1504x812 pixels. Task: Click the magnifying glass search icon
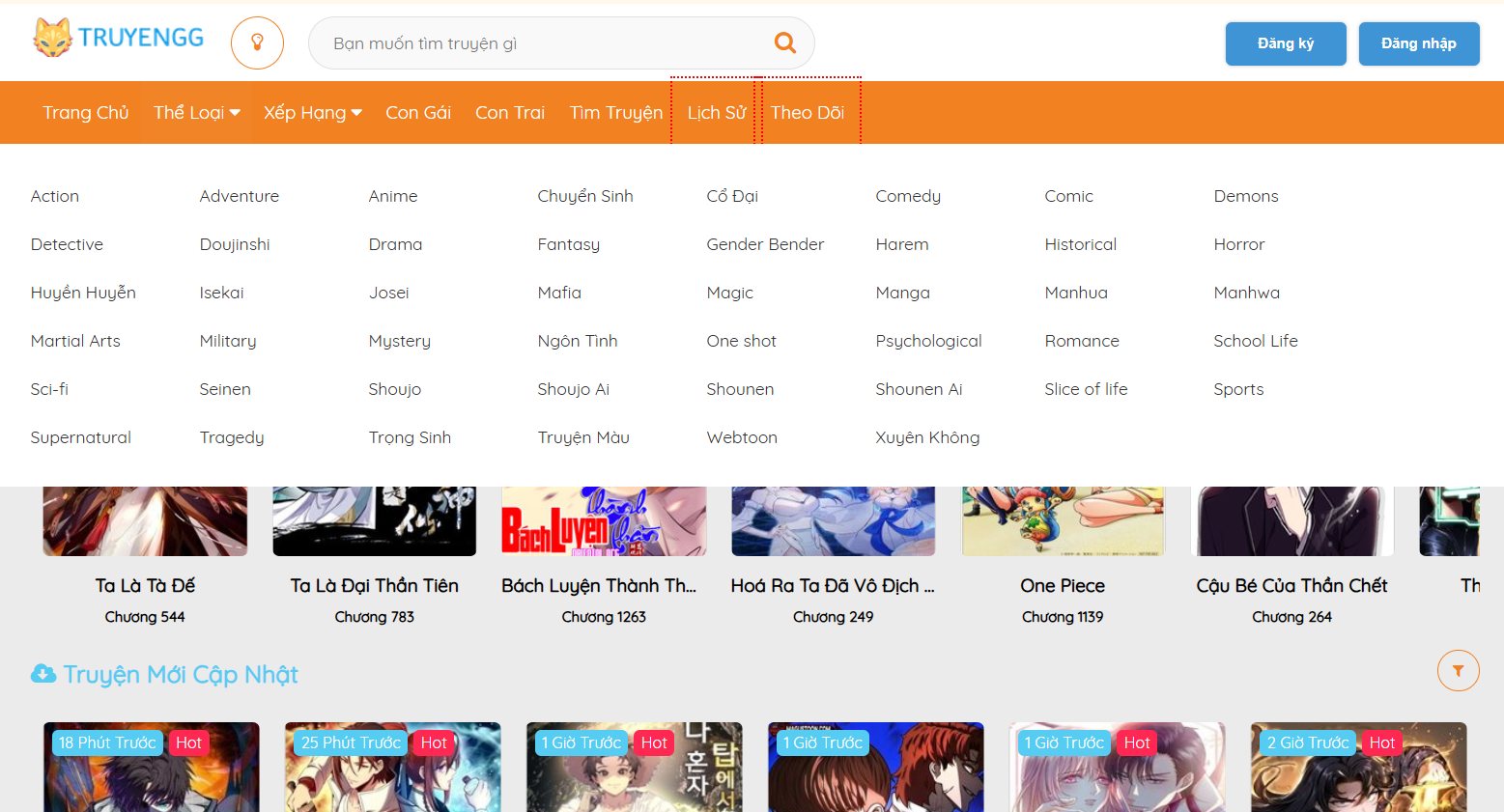[x=784, y=42]
